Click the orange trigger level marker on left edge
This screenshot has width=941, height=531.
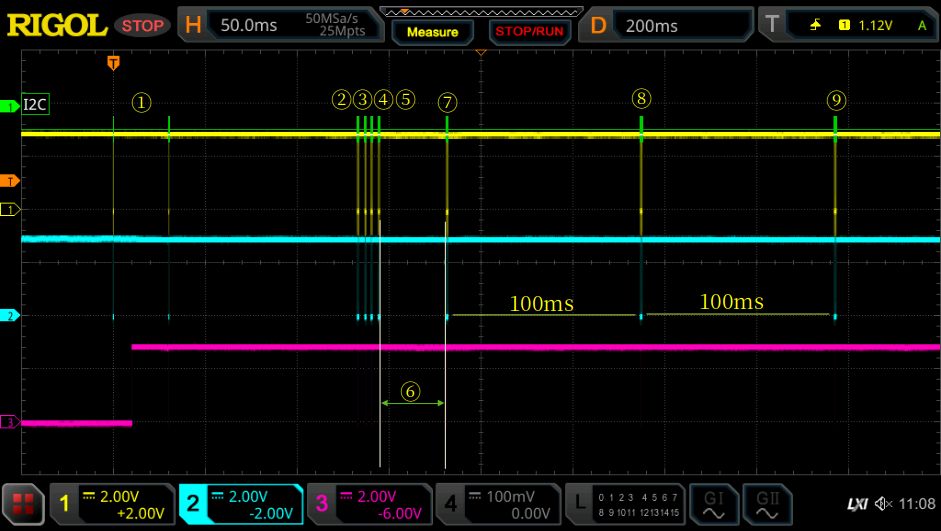(10, 181)
